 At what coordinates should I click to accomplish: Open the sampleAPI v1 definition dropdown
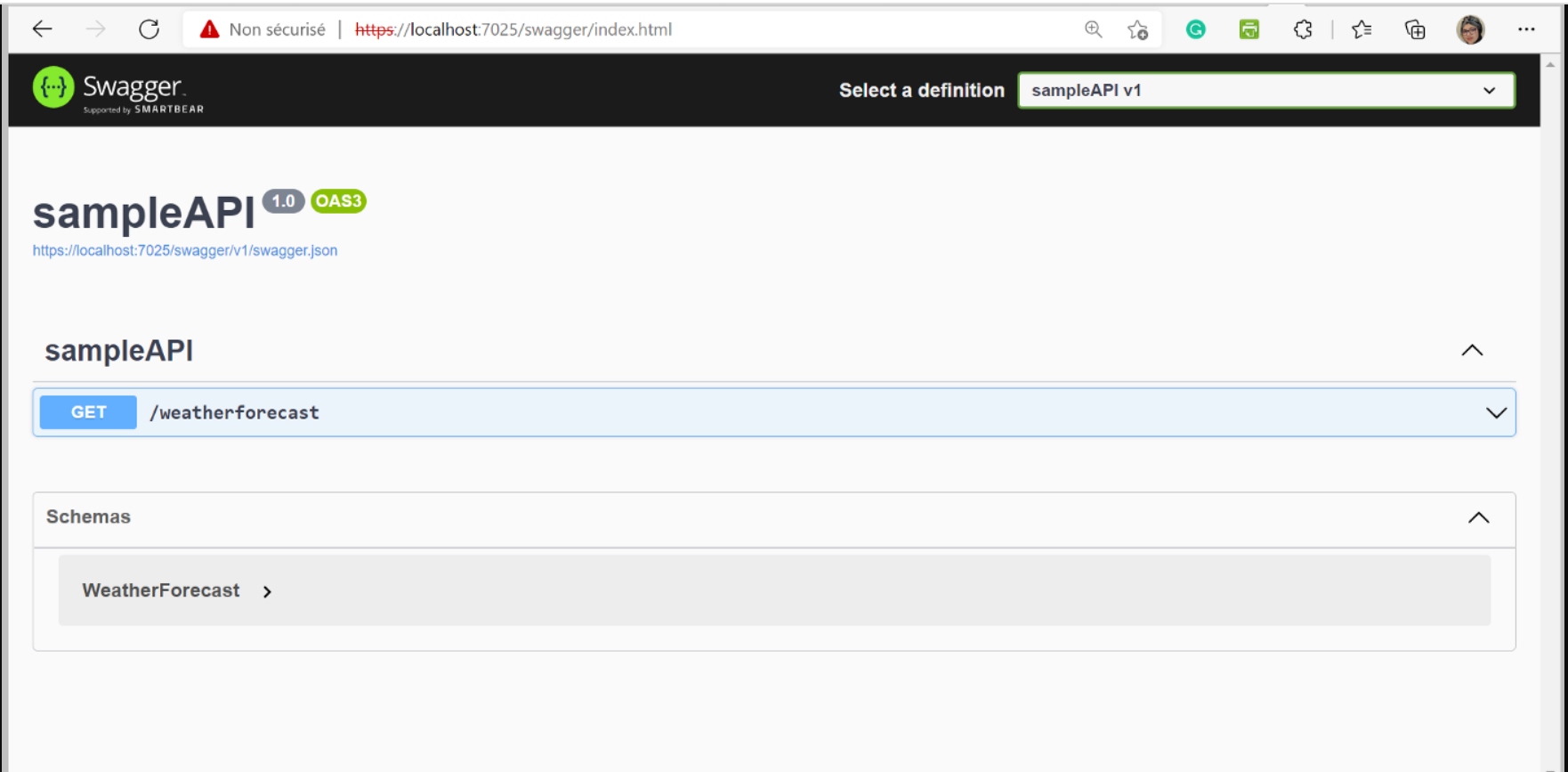1266,90
